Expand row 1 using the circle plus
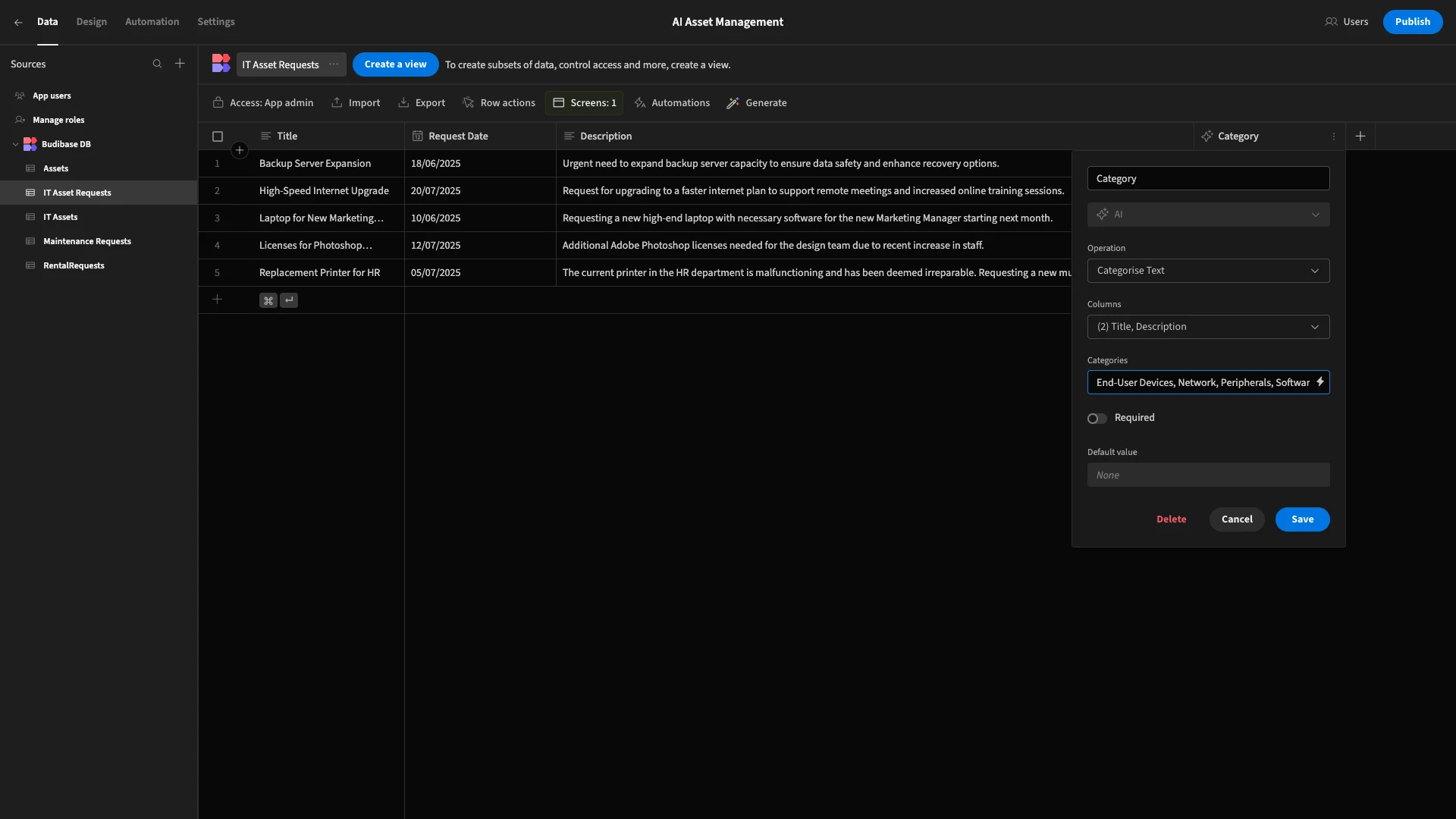Viewport: 1456px width, 819px height. 240,150
